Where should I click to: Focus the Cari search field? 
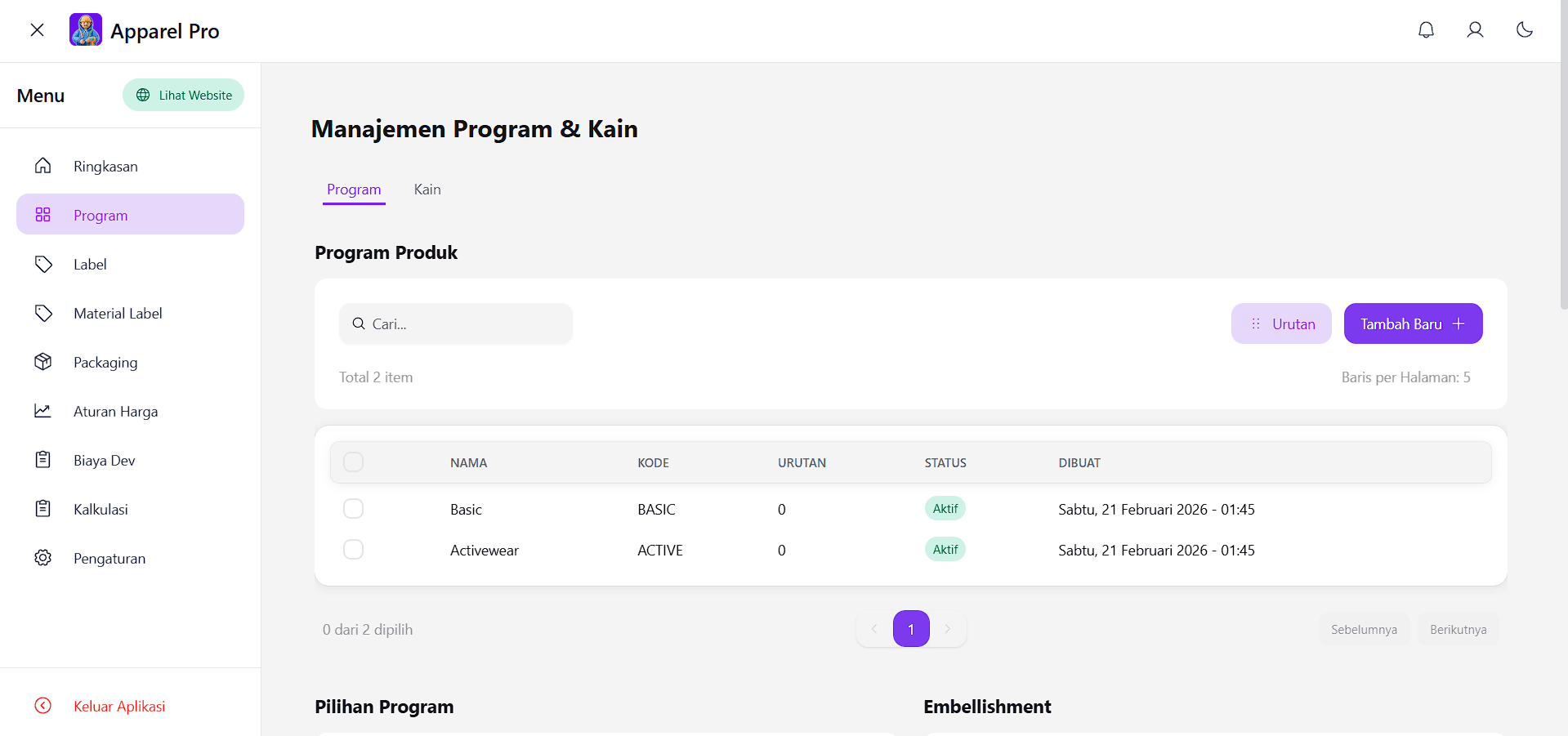click(x=456, y=323)
